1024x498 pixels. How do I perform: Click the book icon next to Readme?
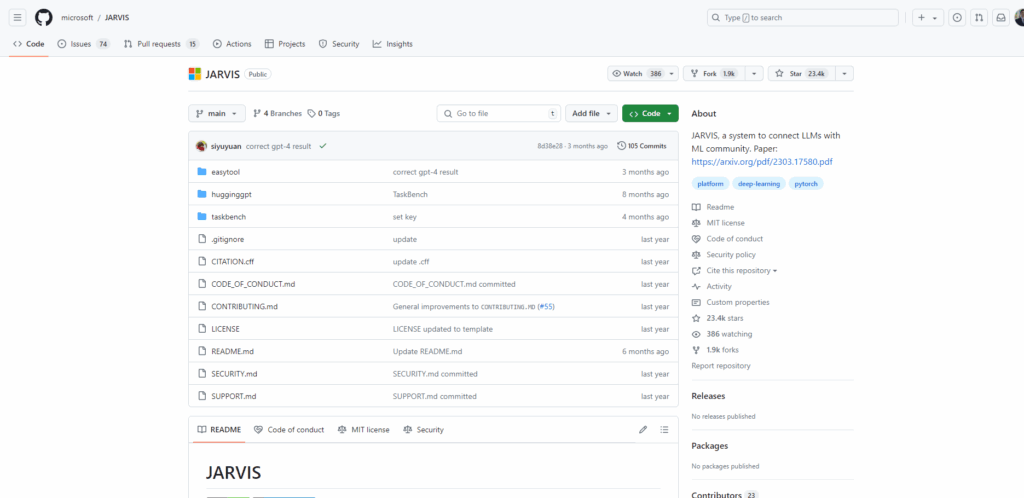(696, 207)
